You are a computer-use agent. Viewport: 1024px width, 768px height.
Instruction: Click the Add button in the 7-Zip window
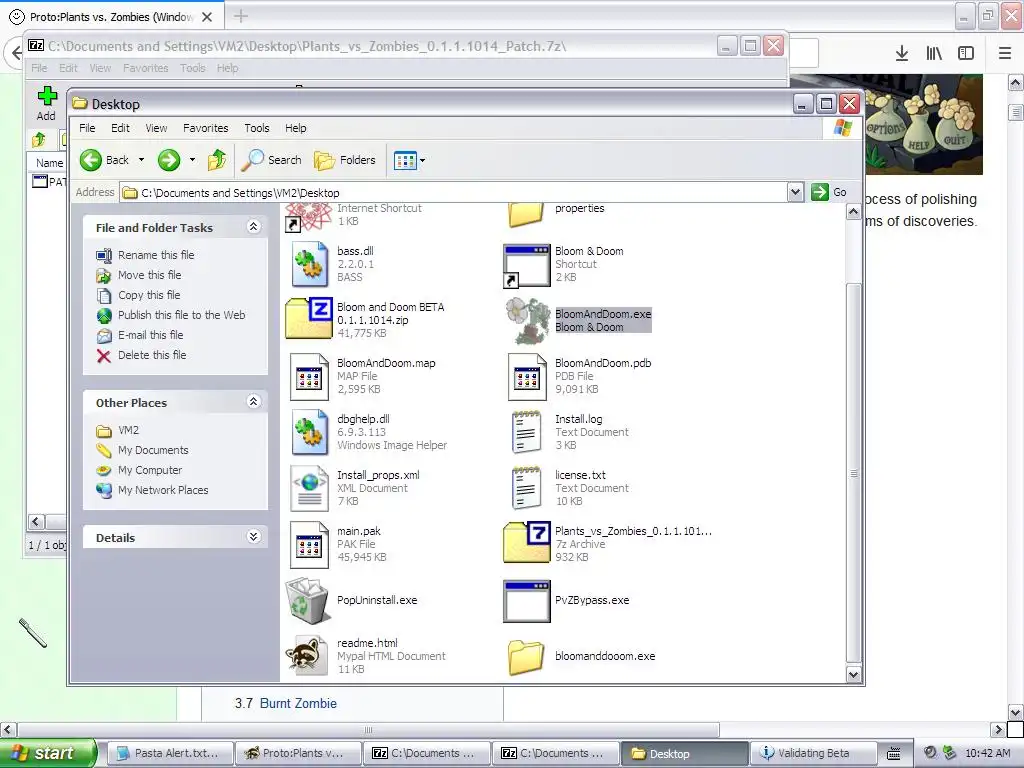coord(46,104)
